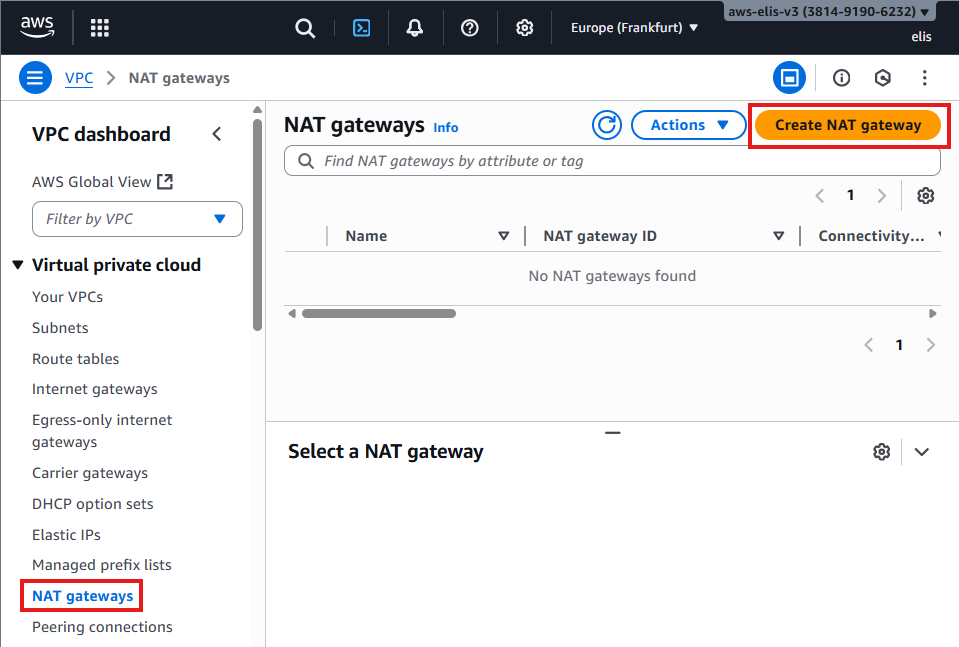Open the Actions dropdown
Image resolution: width=959 pixels, height=647 pixels.
[x=688, y=125]
